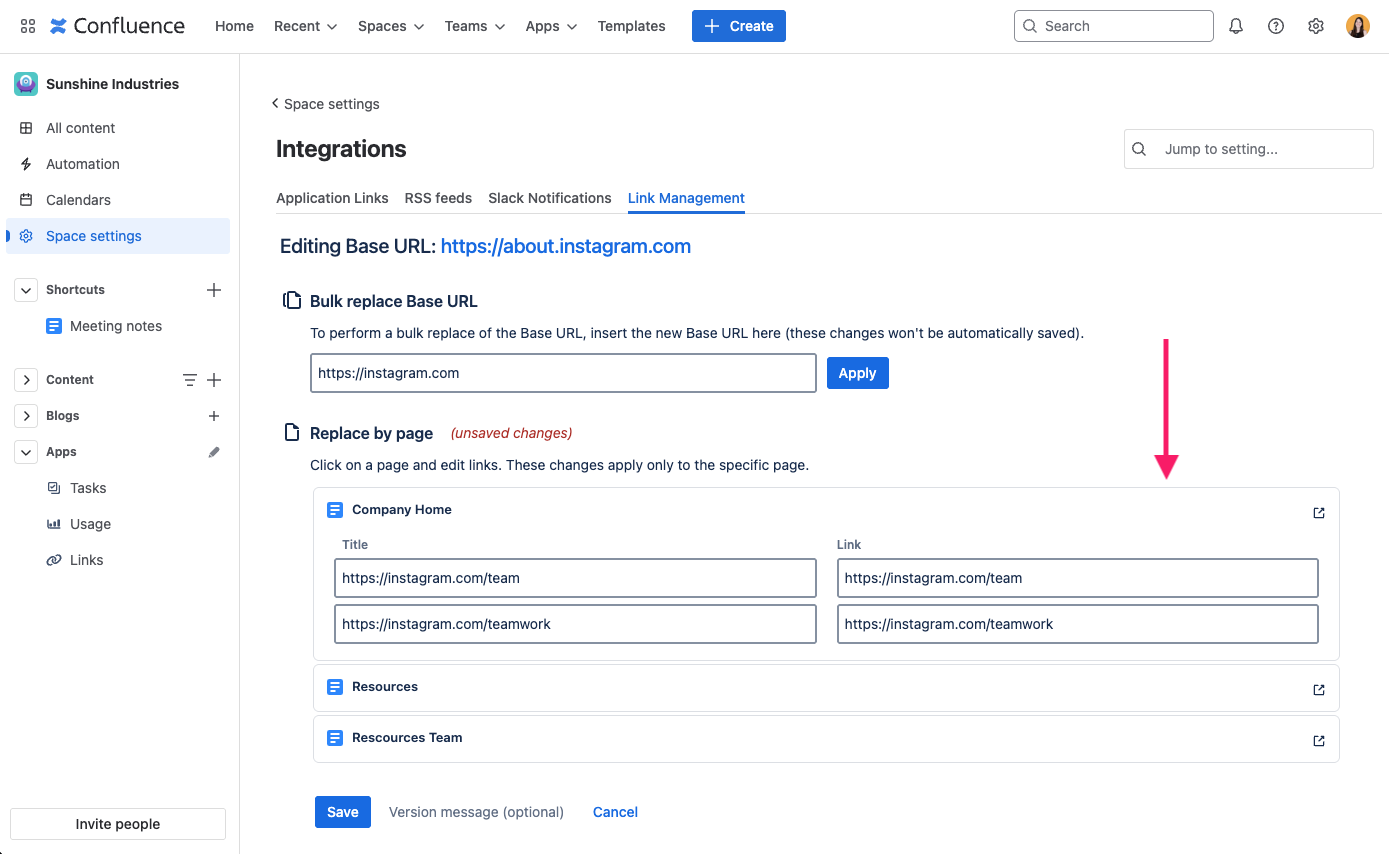This screenshot has height=854, width=1389.
Task: Click the filter icon beside Content
Action: (x=189, y=380)
